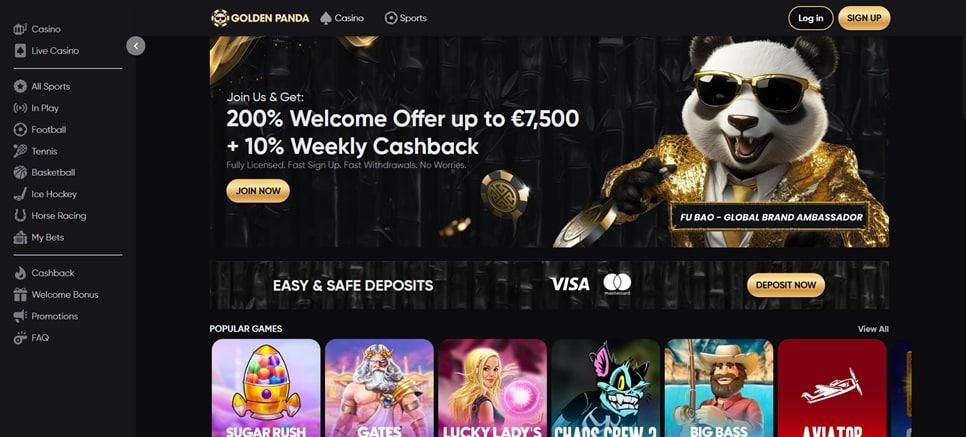Launch the Sugar Rush game thumbnail

[x=266, y=388]
